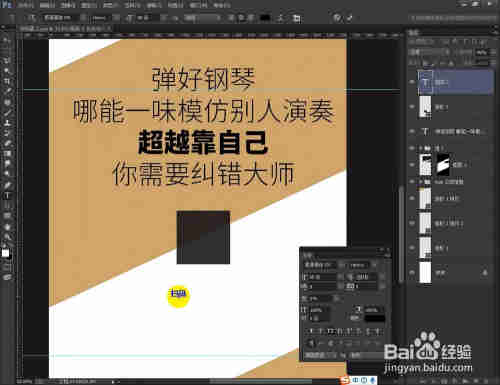Select the Blur tool

point(7,164)
